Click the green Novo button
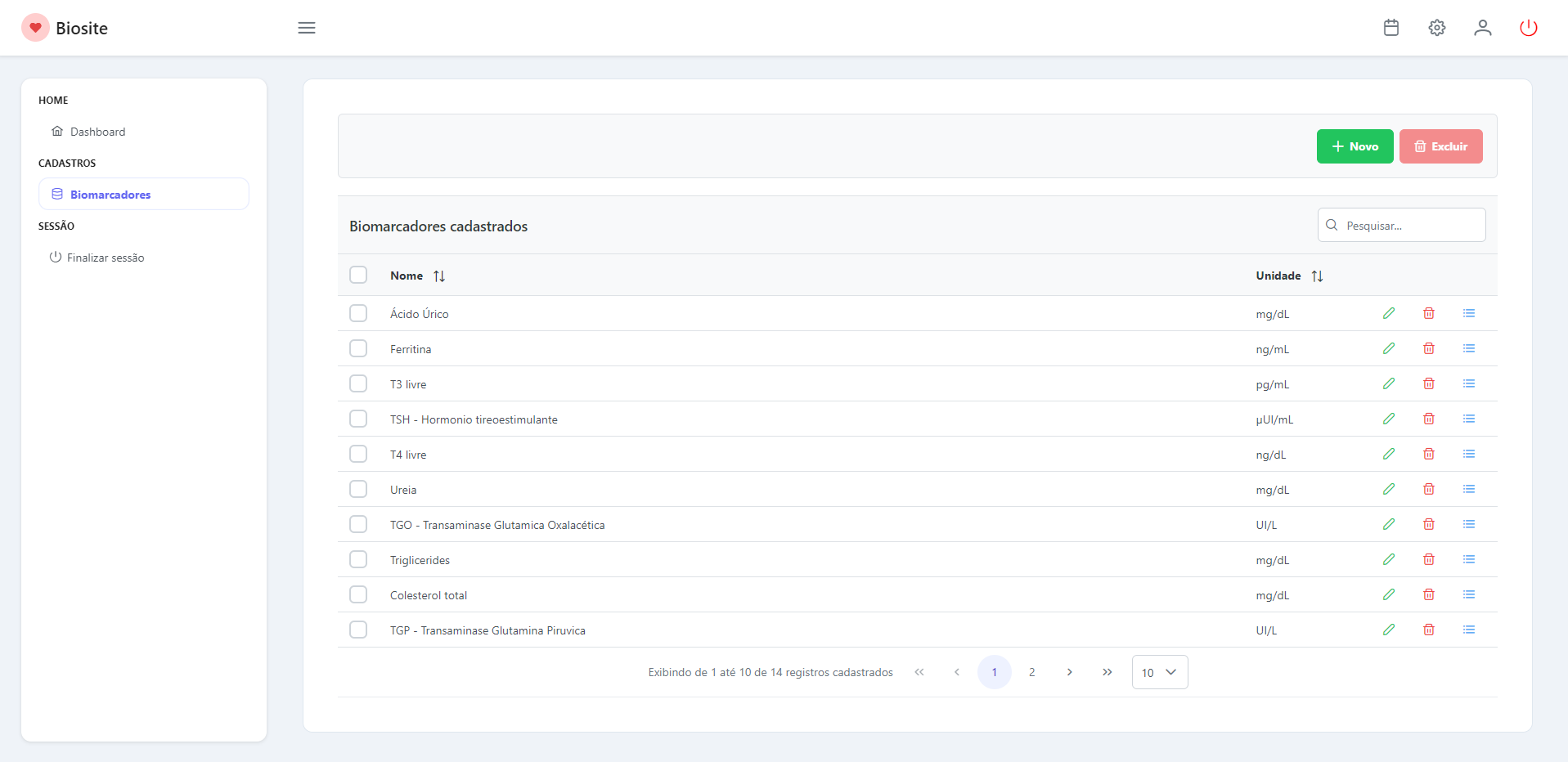 [x=1354, y=146]
